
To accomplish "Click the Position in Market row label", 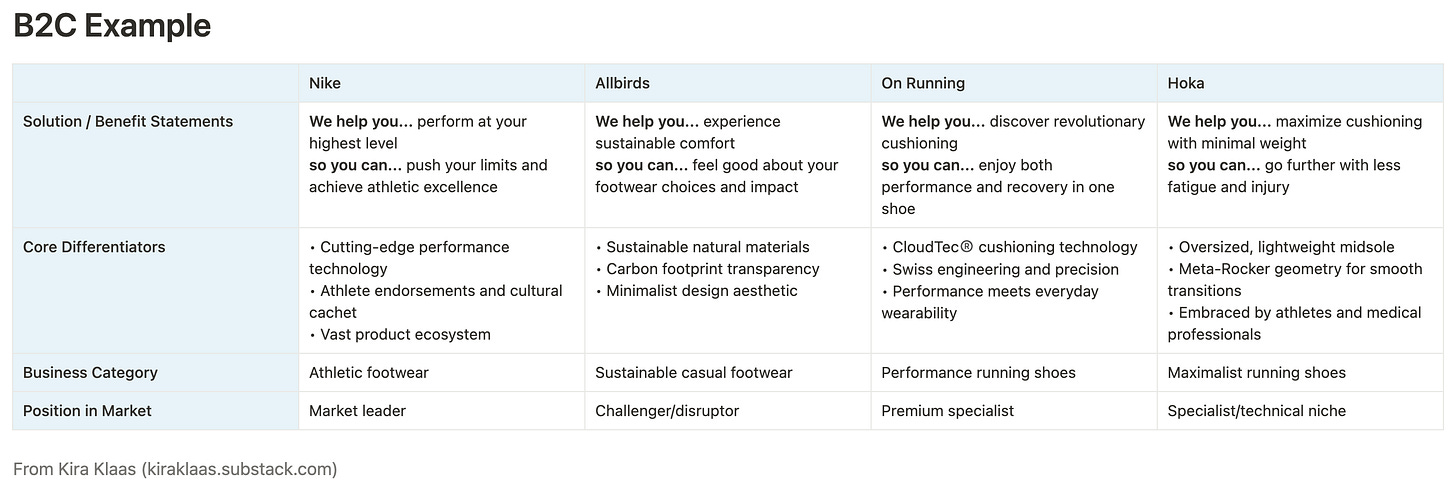I will point(88,410).
